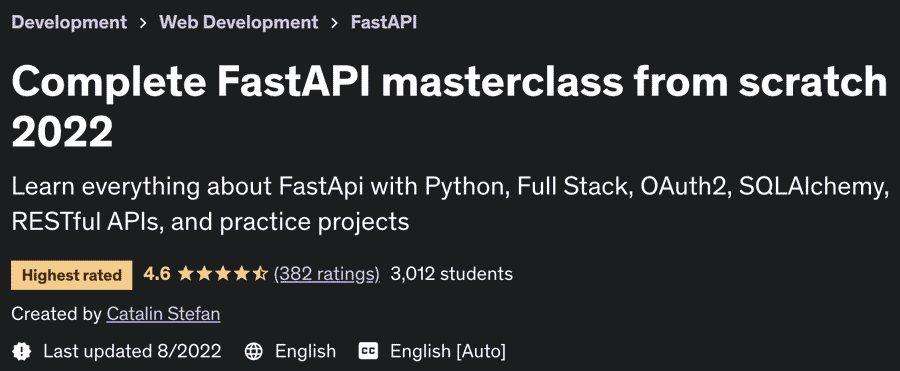Click the third rating star
The height and width of the screenshot is (371, 900).
coord(223,274)
